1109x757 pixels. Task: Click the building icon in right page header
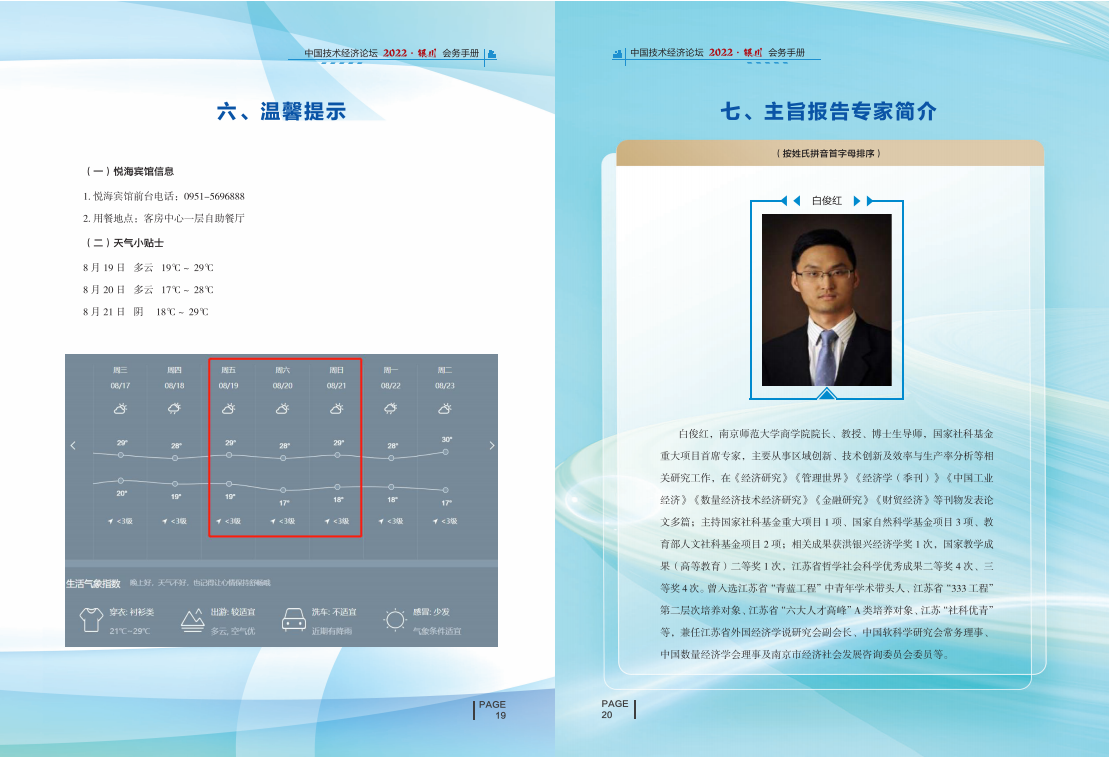[x=617, y=53]
